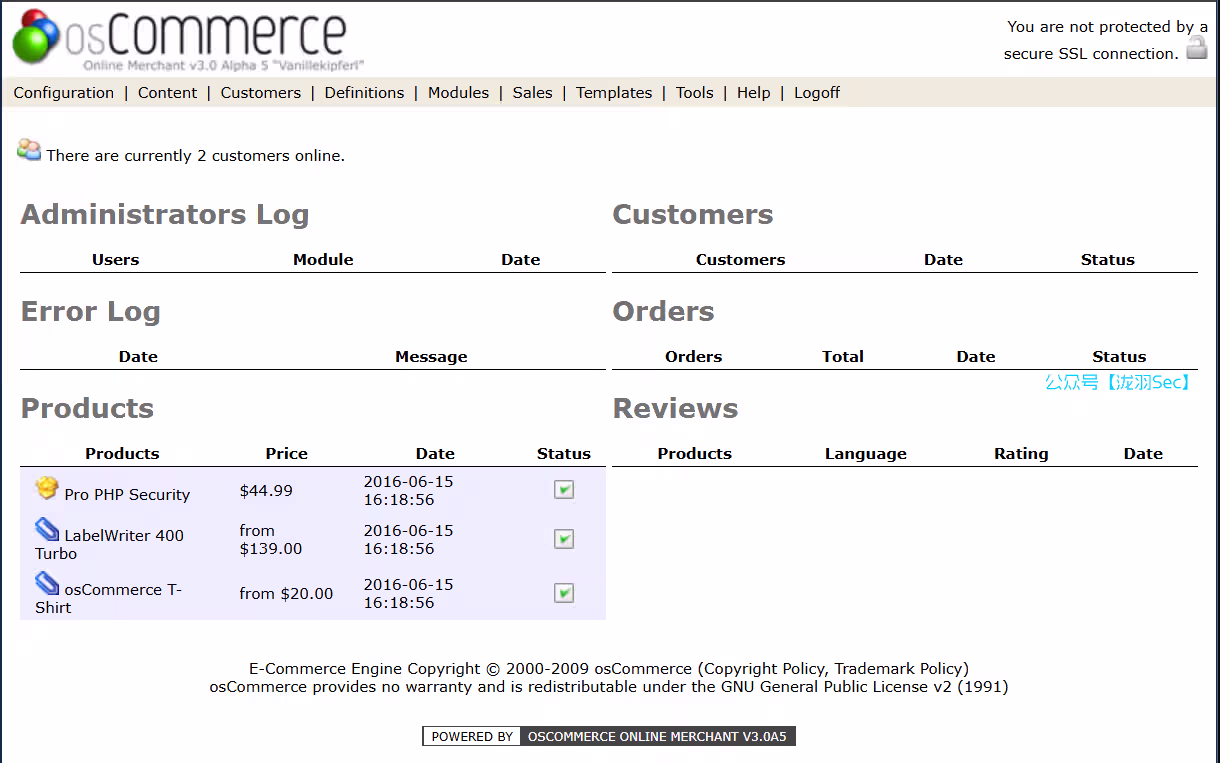Click the customers online people icon
Screen dimensions: 1220x763
29,151
